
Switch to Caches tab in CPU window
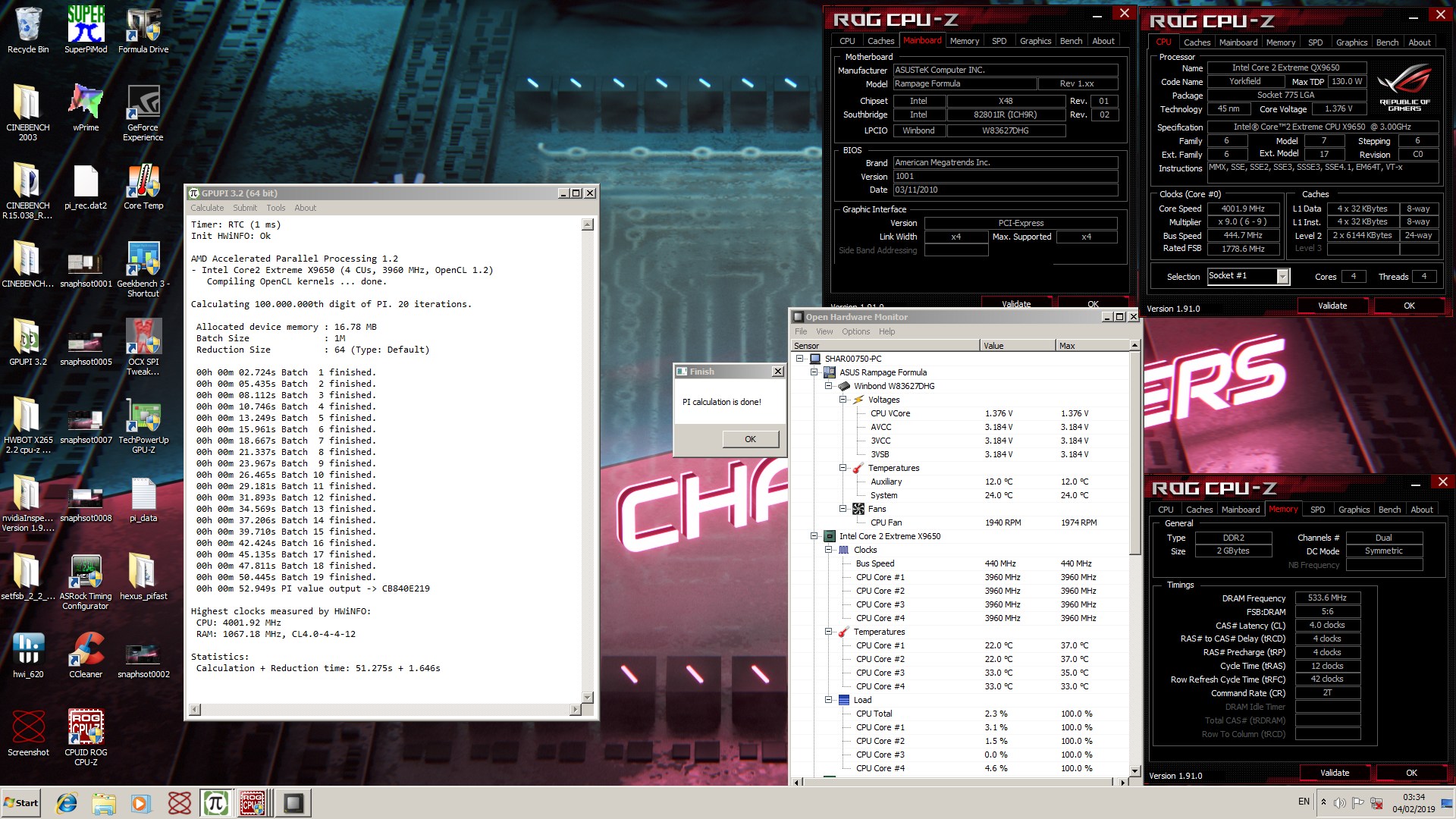coord(1197,42)
